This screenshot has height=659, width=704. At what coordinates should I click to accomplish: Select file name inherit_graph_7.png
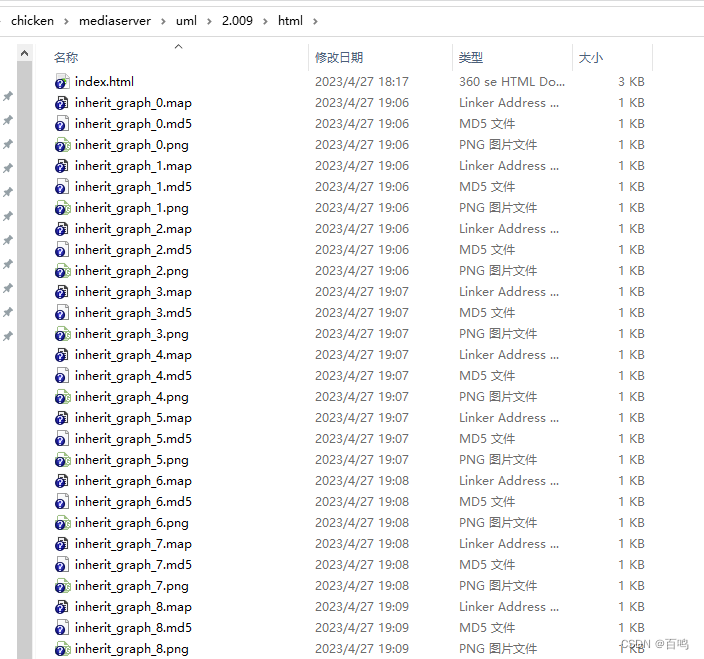tap(132, 586)
